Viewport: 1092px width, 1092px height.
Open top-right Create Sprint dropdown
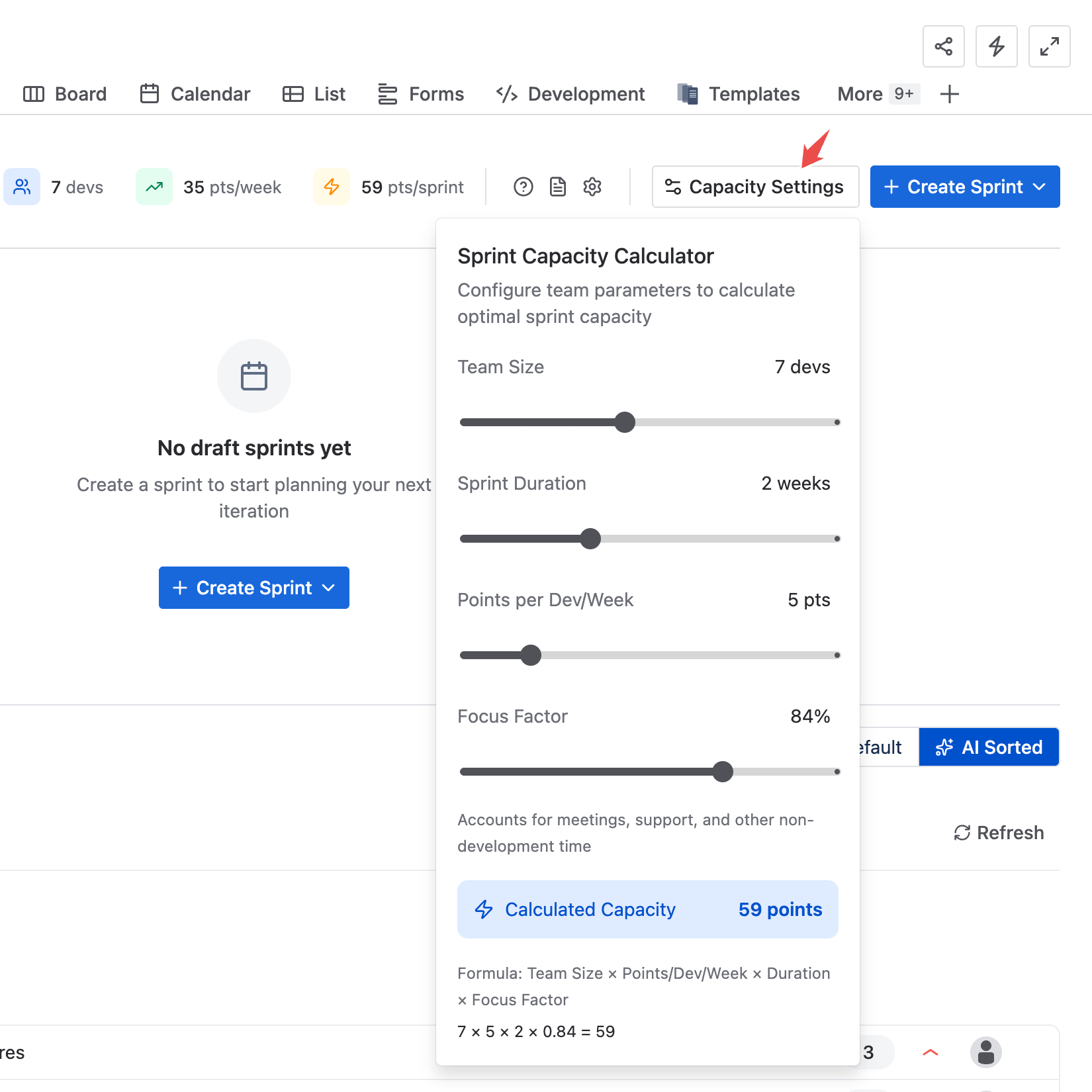click(x=965, y=187)
